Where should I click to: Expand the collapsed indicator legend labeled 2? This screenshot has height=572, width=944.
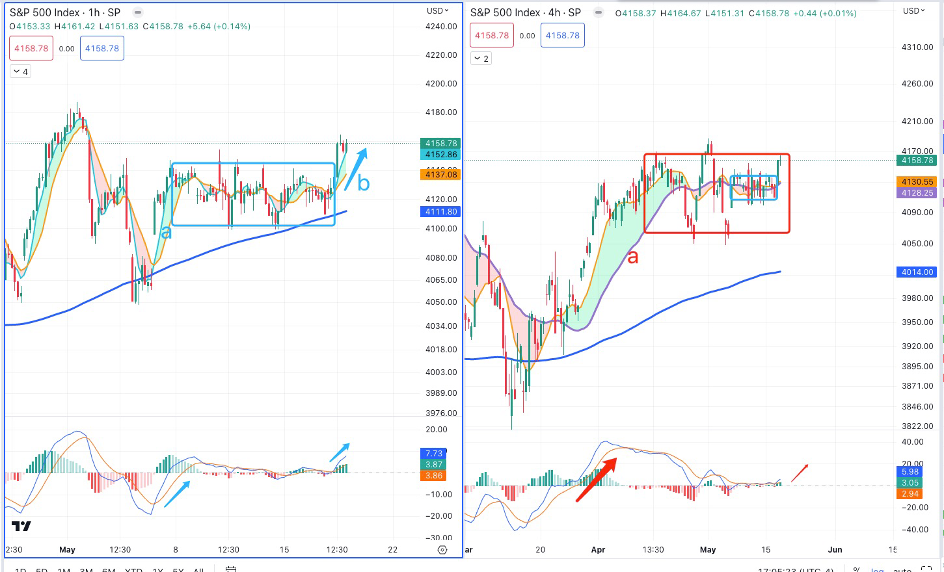(x=481, y=58)
